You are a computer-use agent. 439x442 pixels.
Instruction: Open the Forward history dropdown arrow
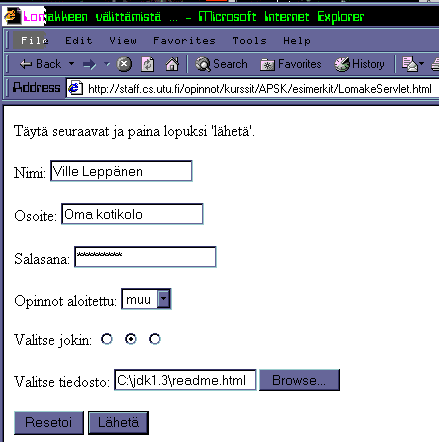(107, 63)
